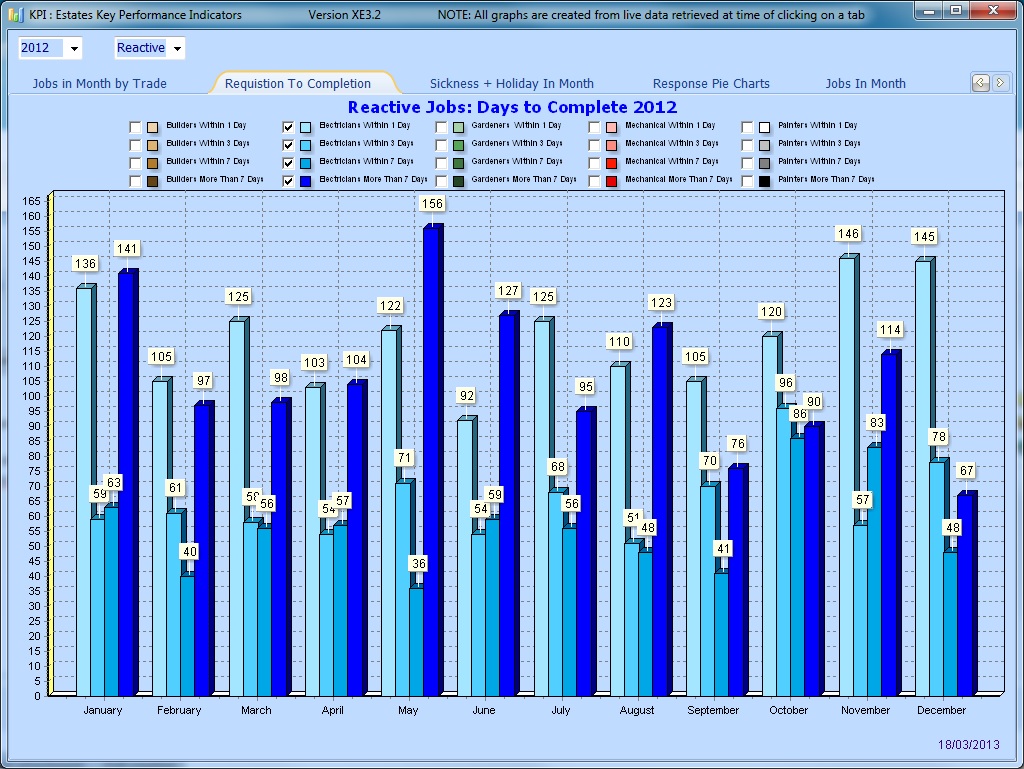The height and width of the screenshot is (769, 1024).
Task: Click the KPI app icon in title bar
Action: (x=16, y=14)
